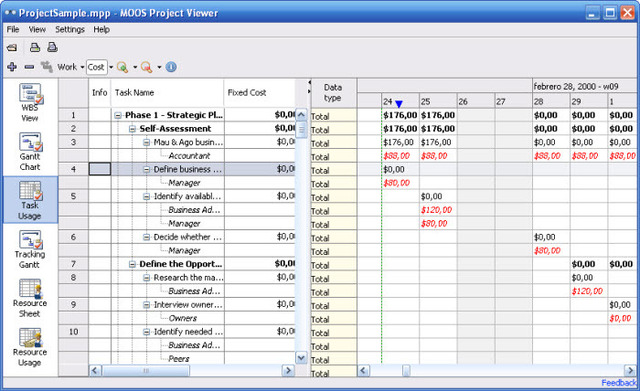The width and height of the screenshot is (640, 391).
Task: Click the Feedback link
Action: (x=619, y=383)
